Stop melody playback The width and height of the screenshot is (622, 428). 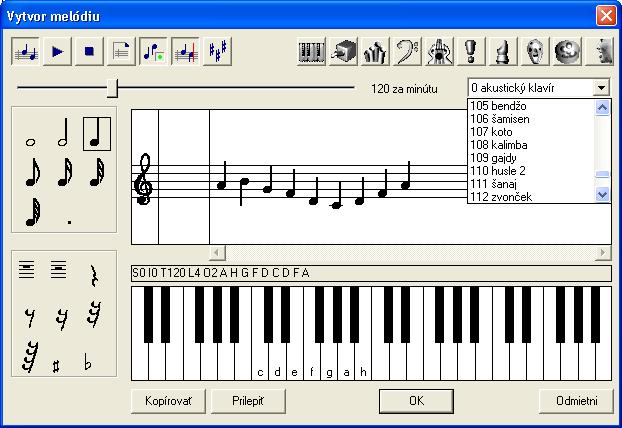point(89,51)
